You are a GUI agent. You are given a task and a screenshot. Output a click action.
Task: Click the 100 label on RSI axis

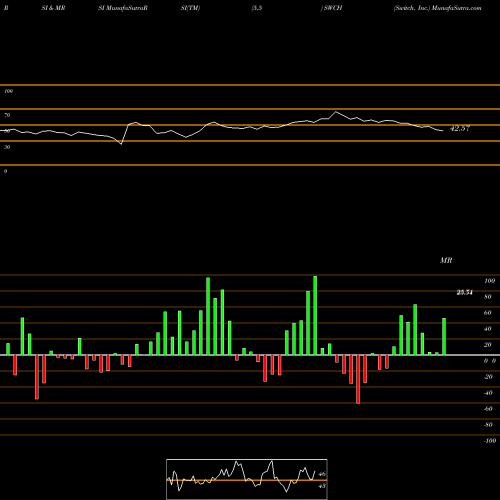tap(8, 91)
